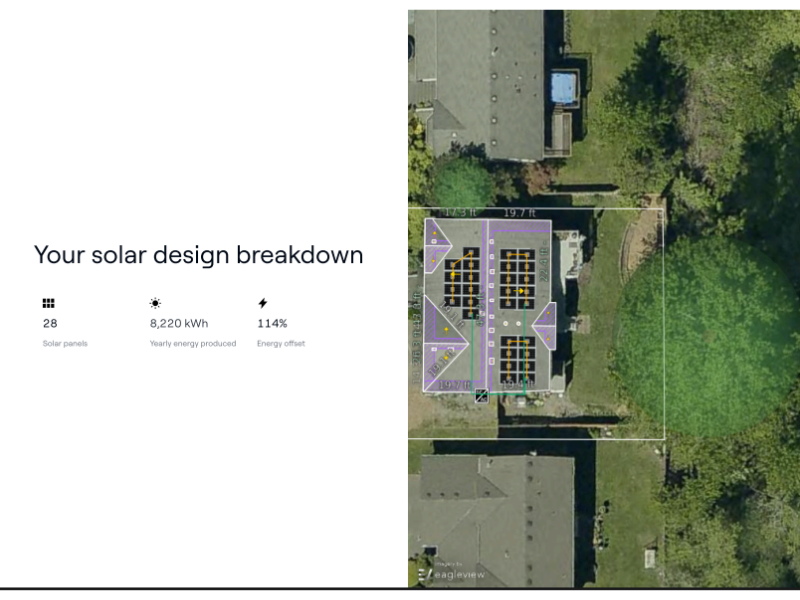Click the 28 solar panels count

pyautogui.click(x=50, y=324)
